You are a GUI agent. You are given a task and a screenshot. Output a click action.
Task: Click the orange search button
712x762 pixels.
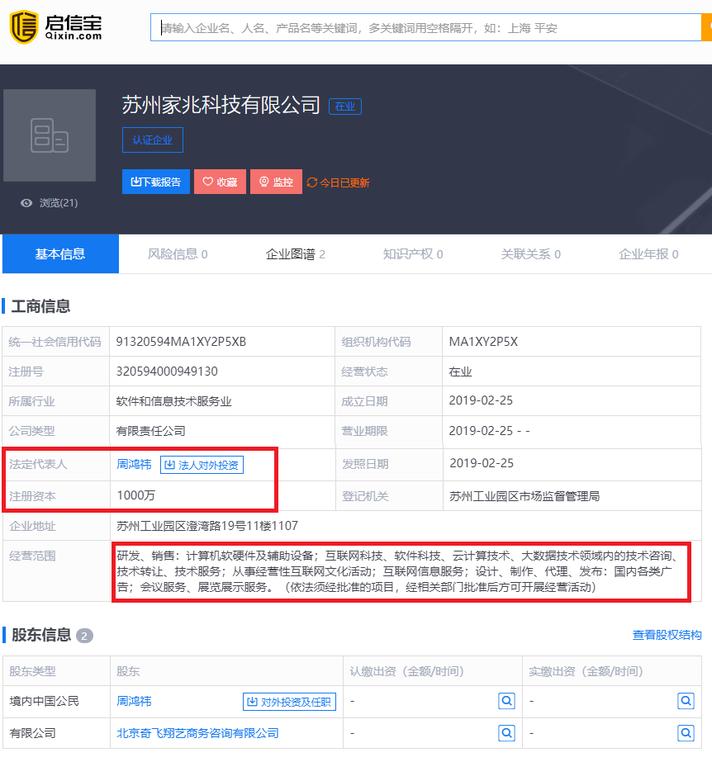click(x=707, y=28)
